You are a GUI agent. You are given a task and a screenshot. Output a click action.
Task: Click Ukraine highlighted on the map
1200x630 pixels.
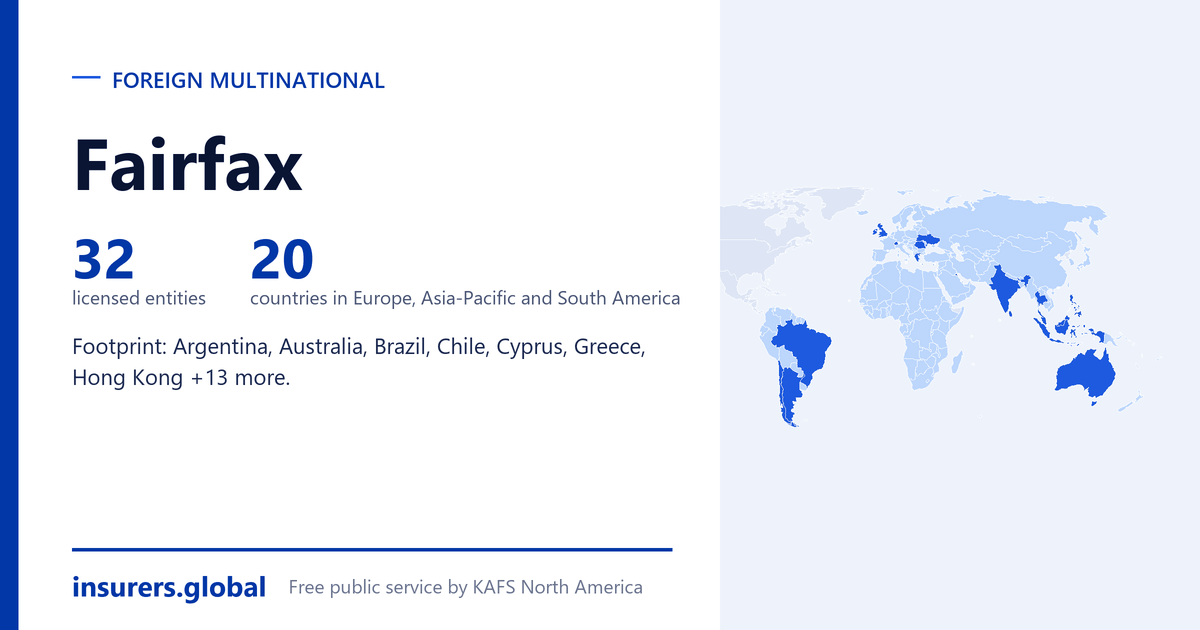(928, 241)
